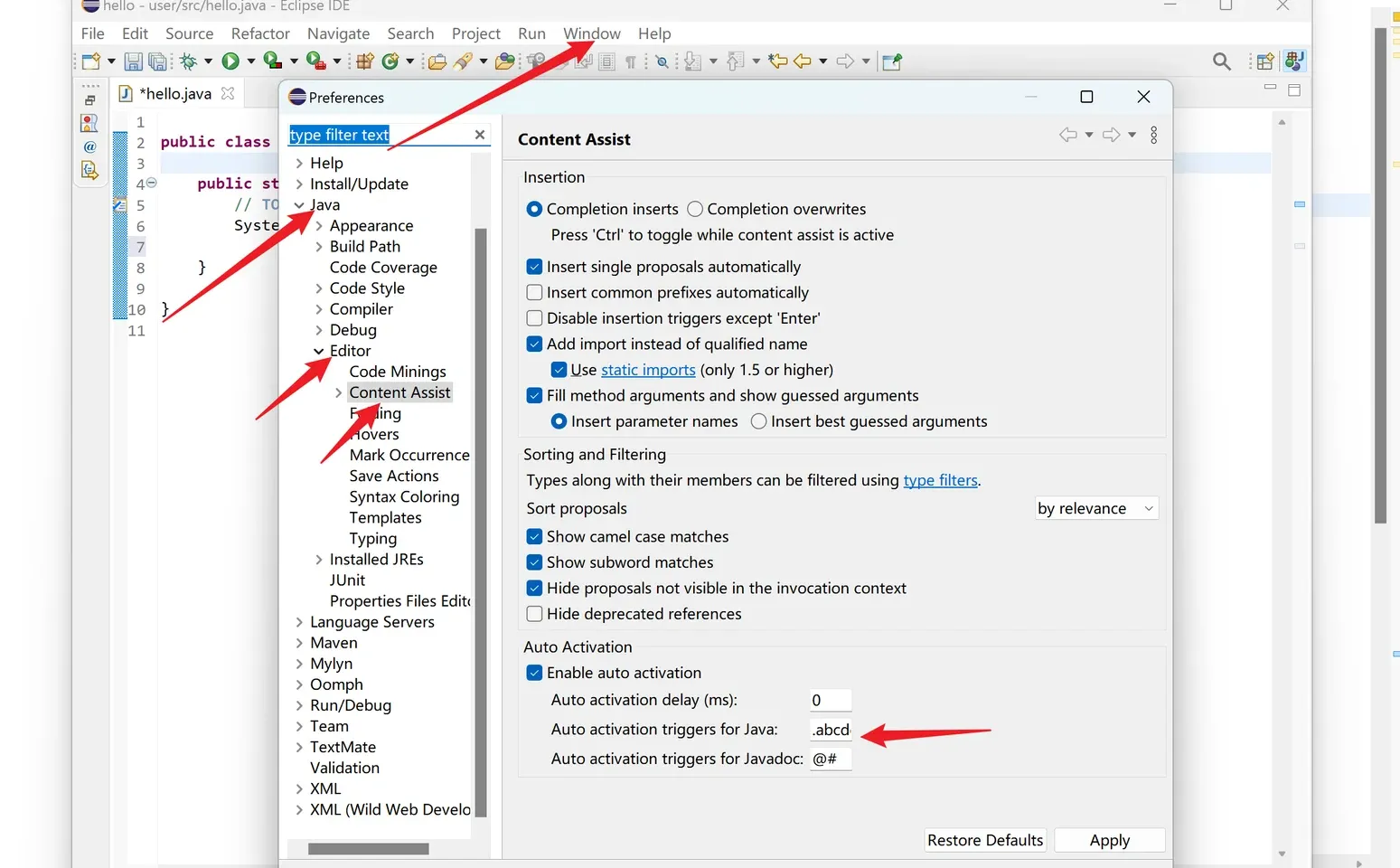Click the Forward navigation arrow in main toolbar
Image resolution: width=1400 pixels, height=868 pixels.
pos(845,61)
